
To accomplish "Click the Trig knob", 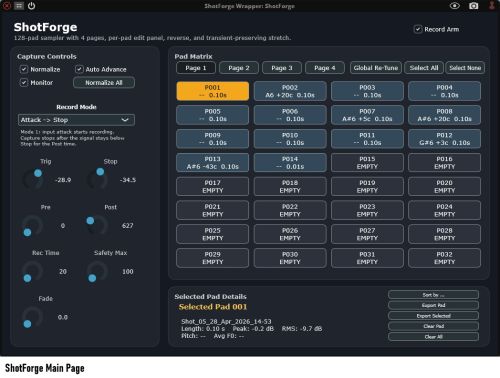I will pos(33,180).
